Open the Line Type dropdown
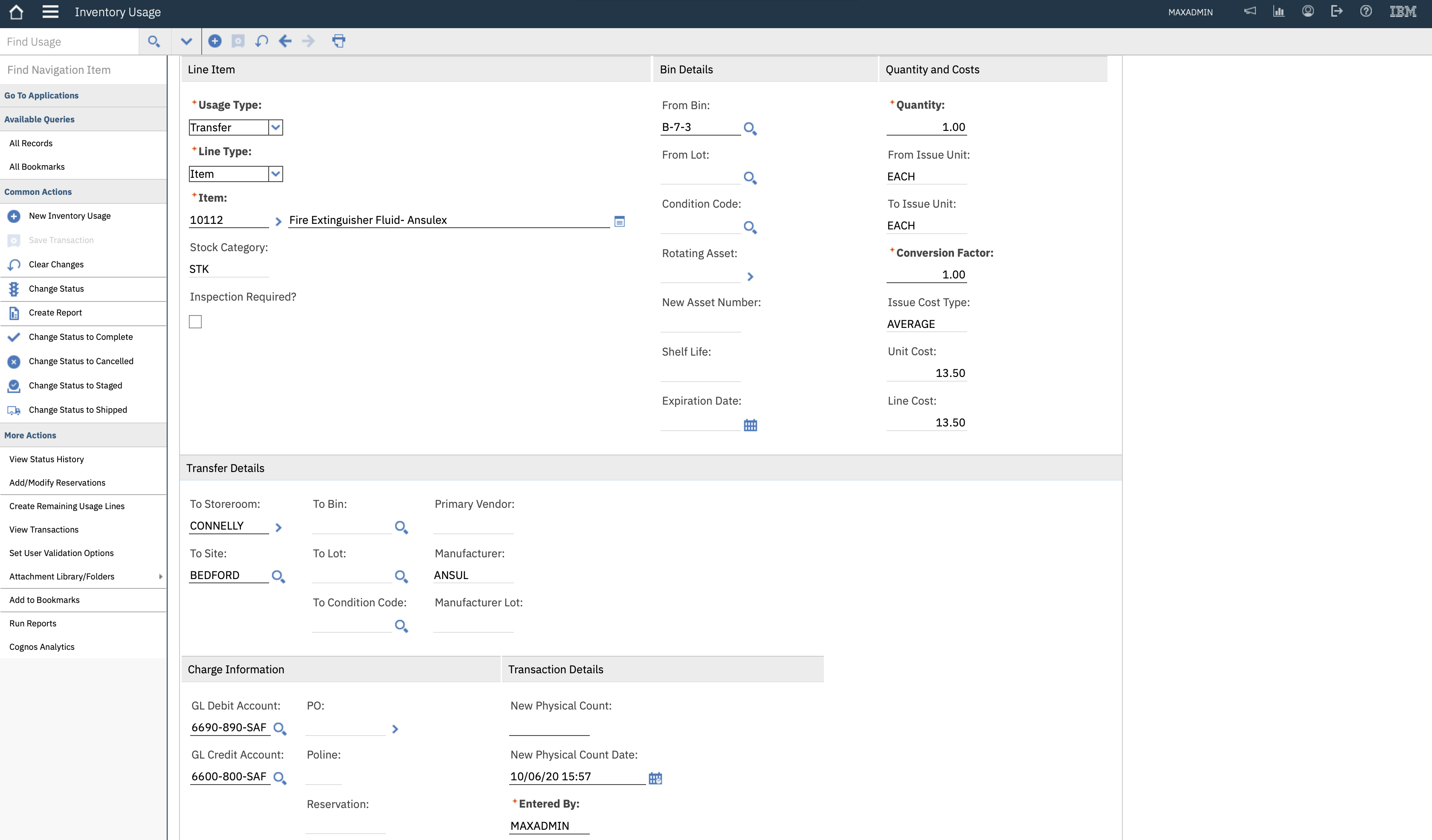This screenshot has height=840, width=1432. pyautogui.click(x=276, y=174)
